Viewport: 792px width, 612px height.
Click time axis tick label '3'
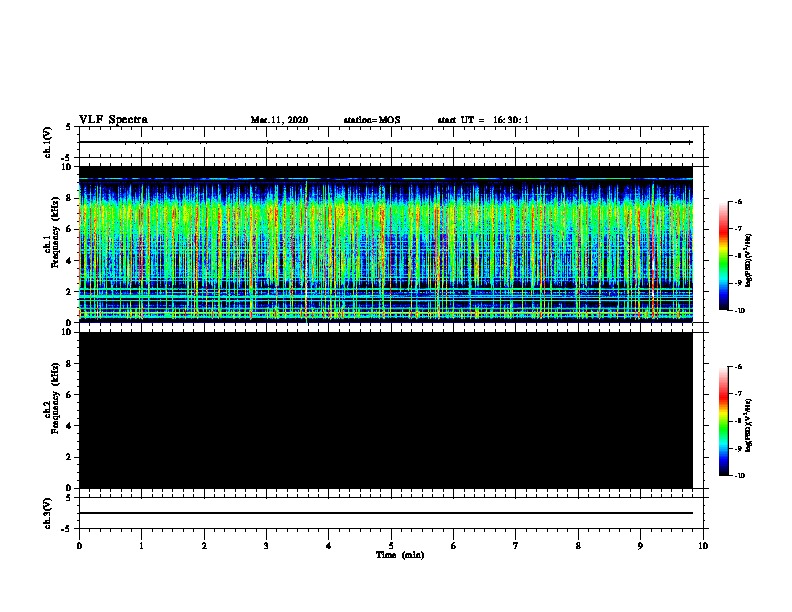tap(266, 546)
